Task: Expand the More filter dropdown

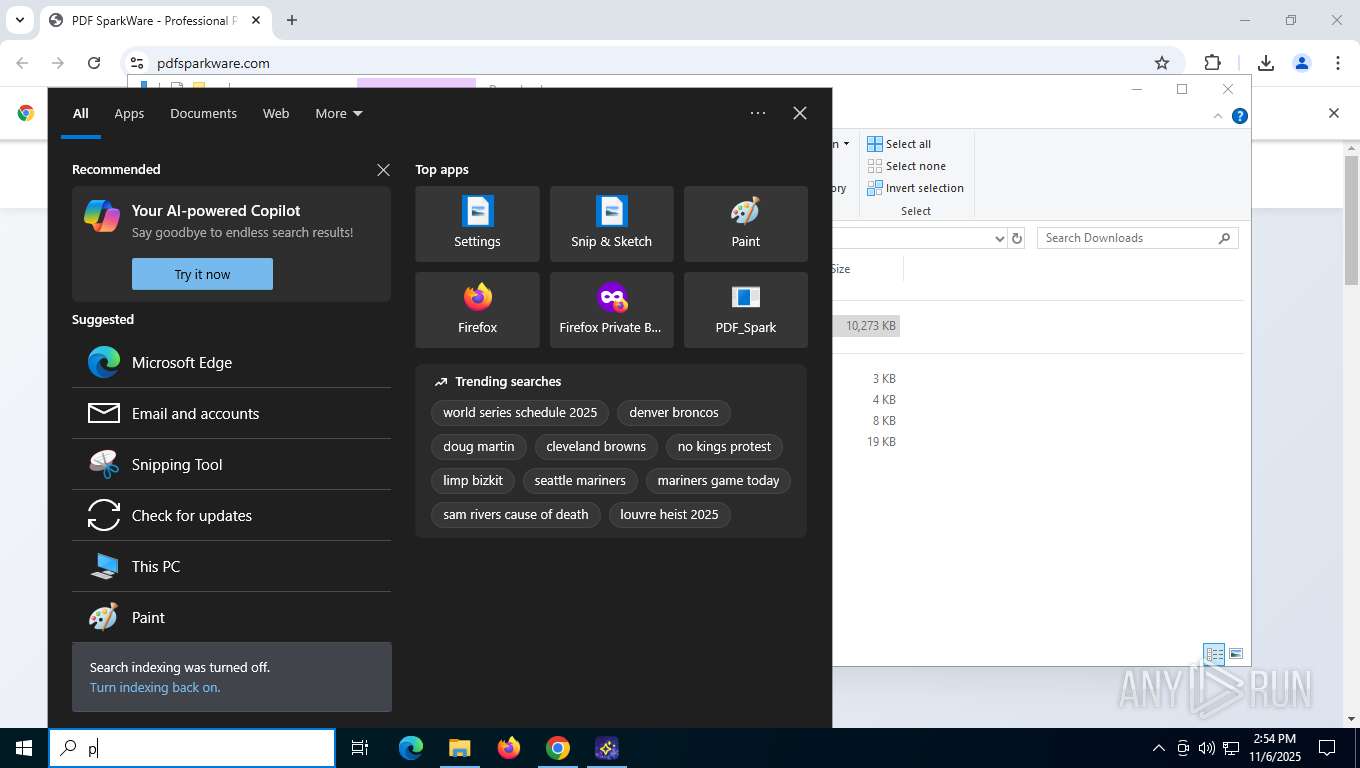Action: pos(339,113)
